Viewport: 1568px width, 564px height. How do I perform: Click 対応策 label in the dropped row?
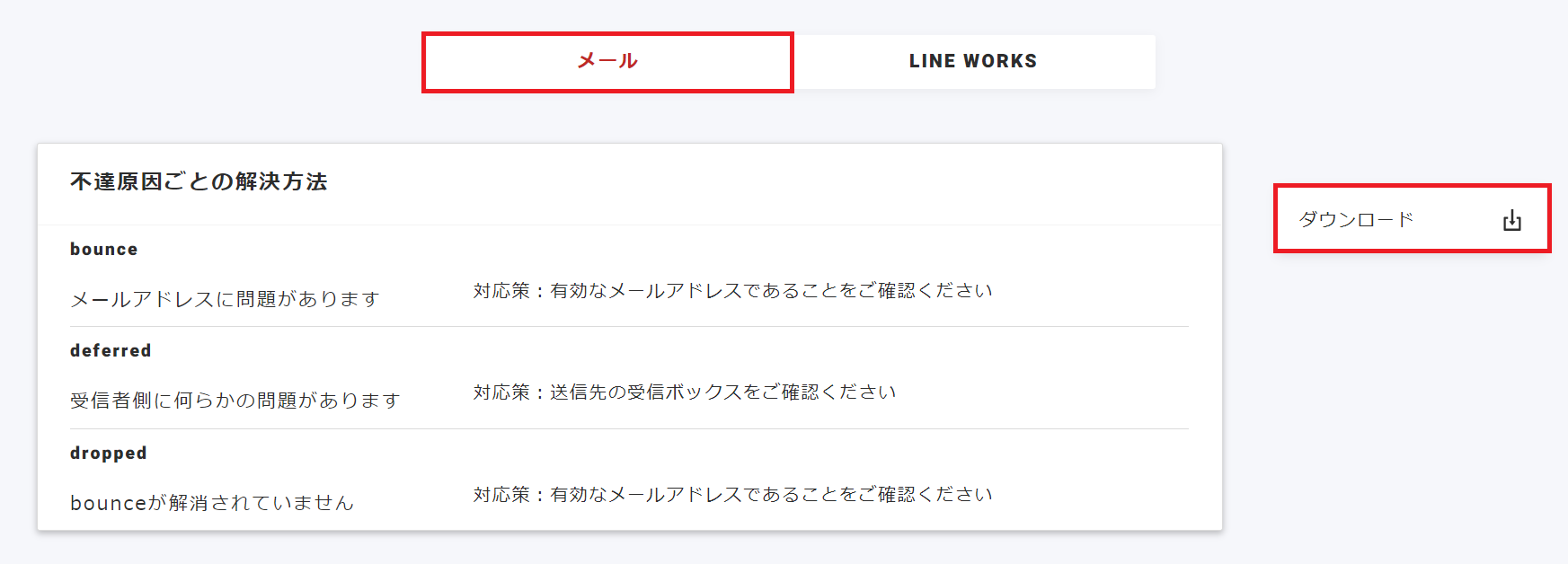click(501, 495)
